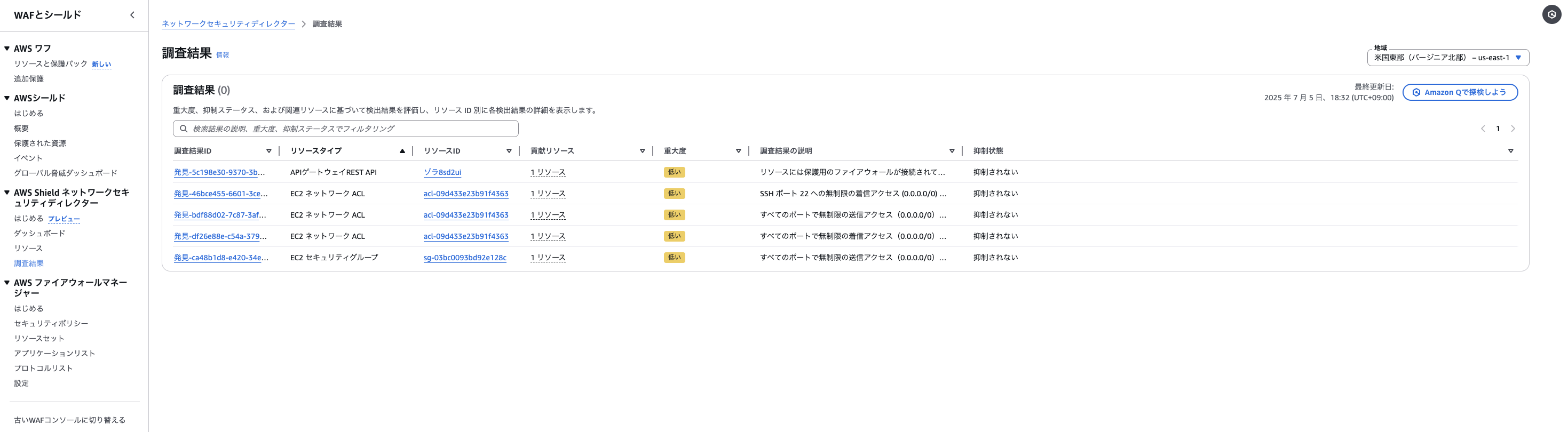
Task: Open ネットワークセキュリティディレクター breadcrumb link
Action: pyautogui.click(x=228, y=23)
